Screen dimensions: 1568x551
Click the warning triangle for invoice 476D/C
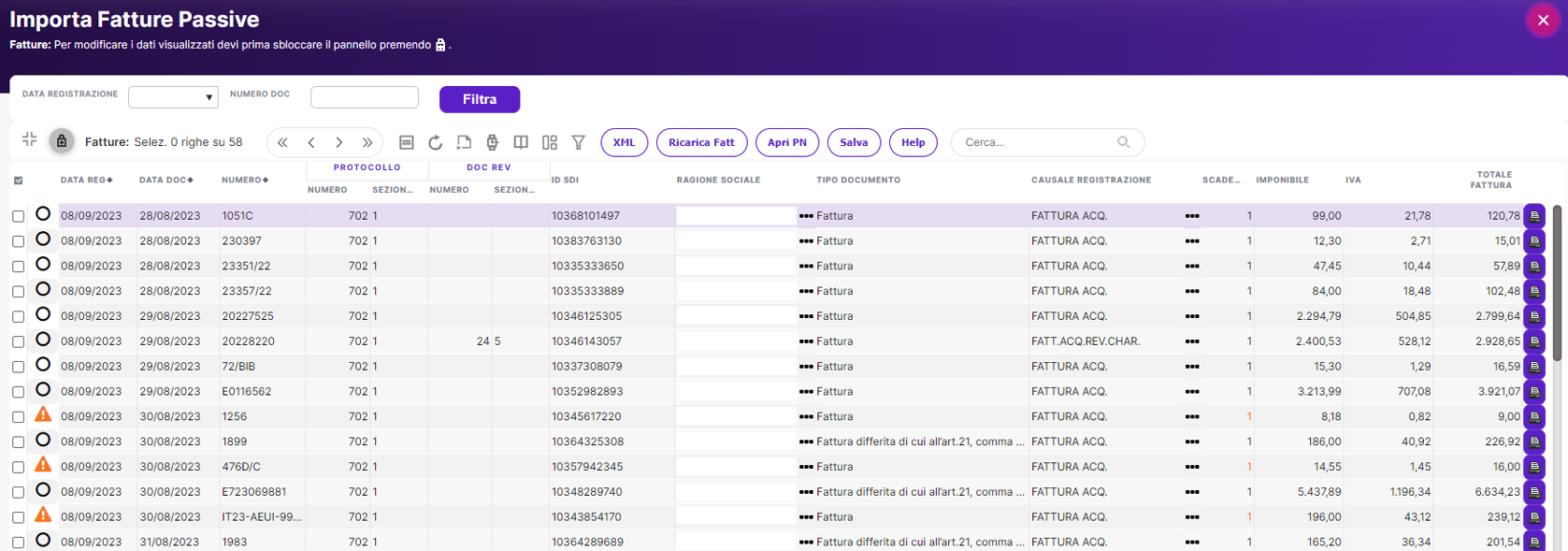tap(43, 465)
